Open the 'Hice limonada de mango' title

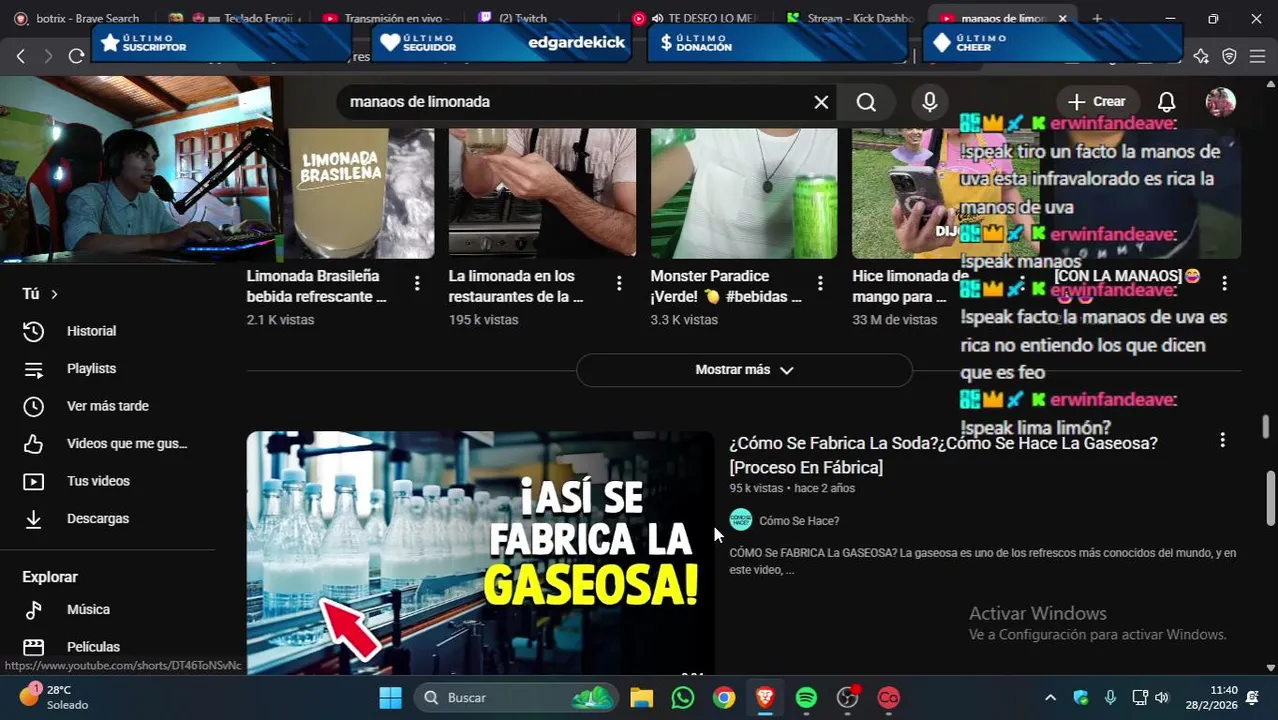(x=909, y=286)
